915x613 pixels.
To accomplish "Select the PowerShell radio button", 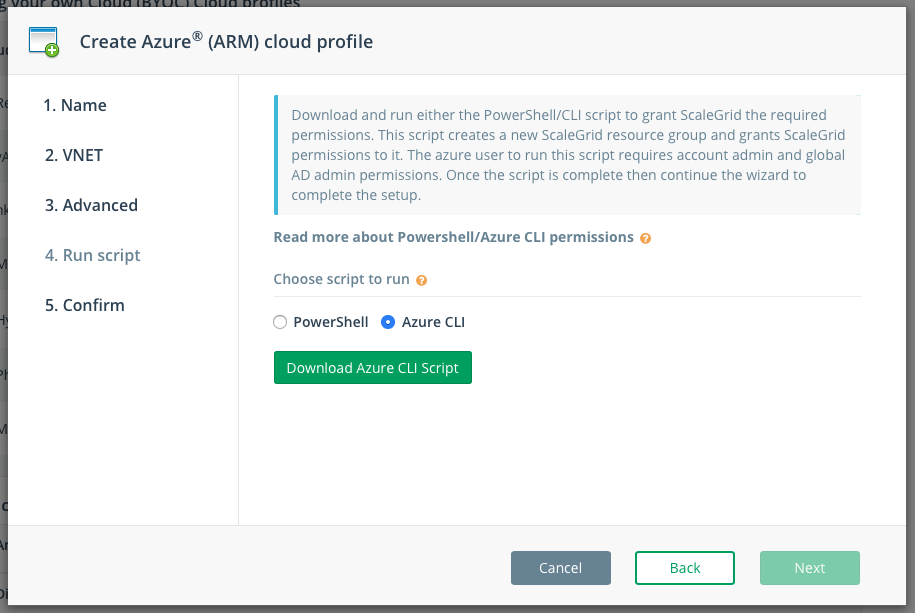I will click(280, 322).
